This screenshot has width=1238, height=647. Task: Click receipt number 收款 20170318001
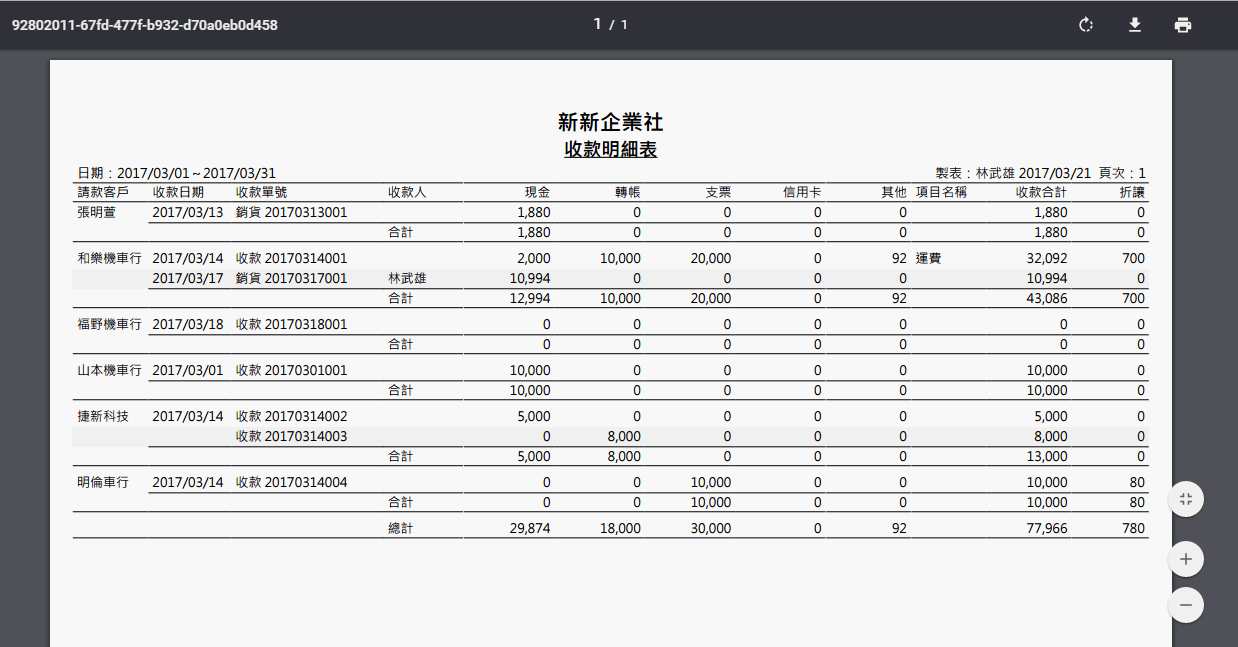[x=292, y=324]
